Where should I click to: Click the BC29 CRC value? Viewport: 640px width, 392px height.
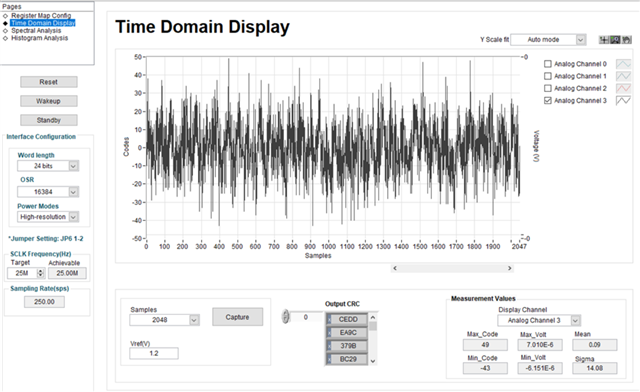click(x=348, y=359)
